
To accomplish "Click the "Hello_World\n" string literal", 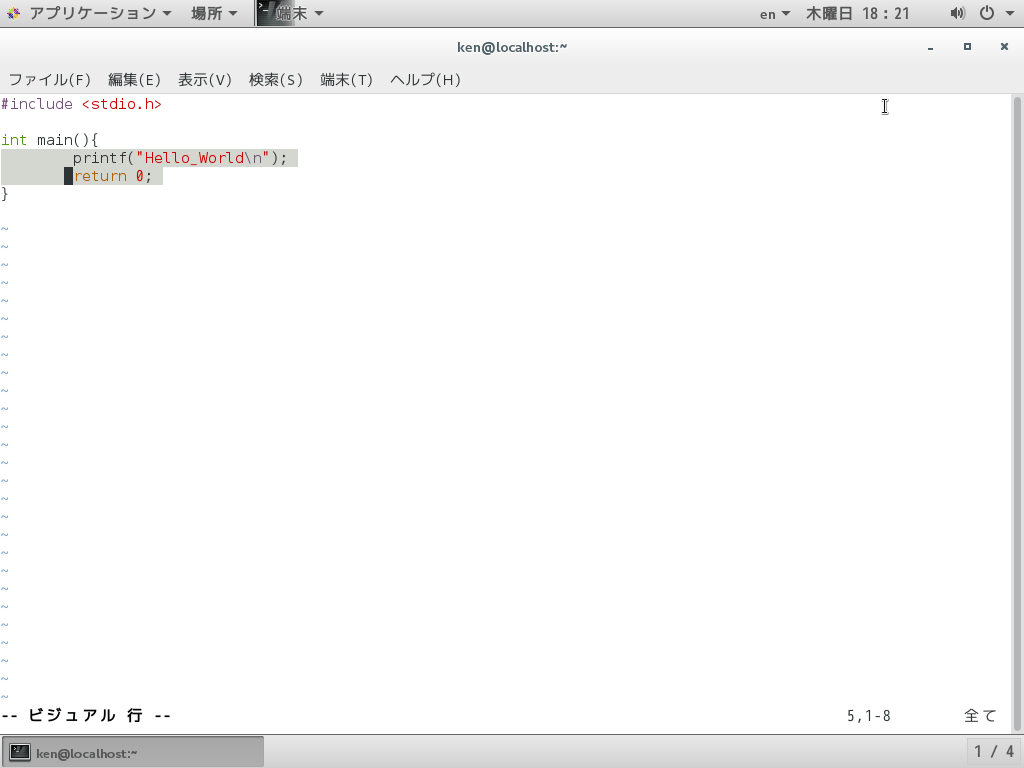I will coord(202,158).
